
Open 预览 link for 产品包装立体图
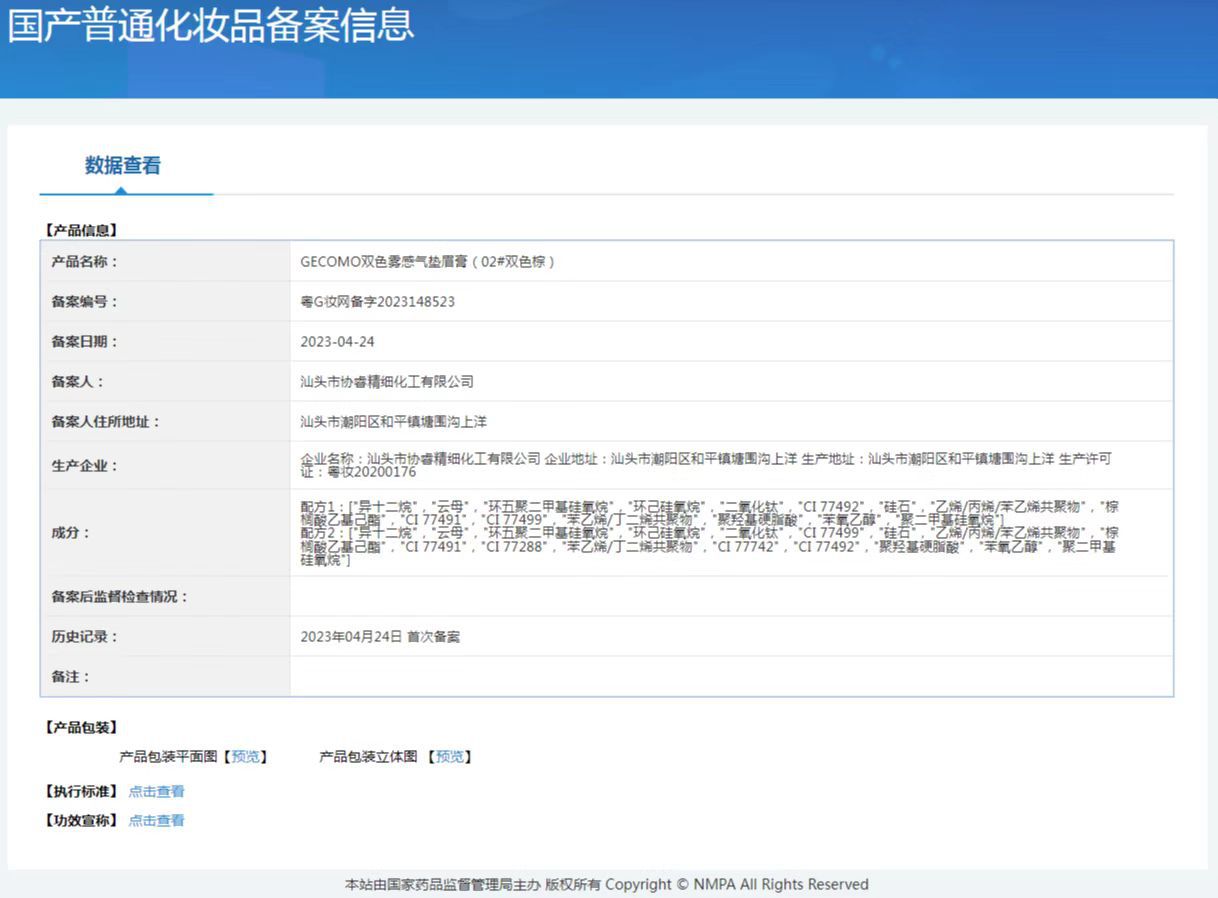pyautogui.click(x=450, y=757)
